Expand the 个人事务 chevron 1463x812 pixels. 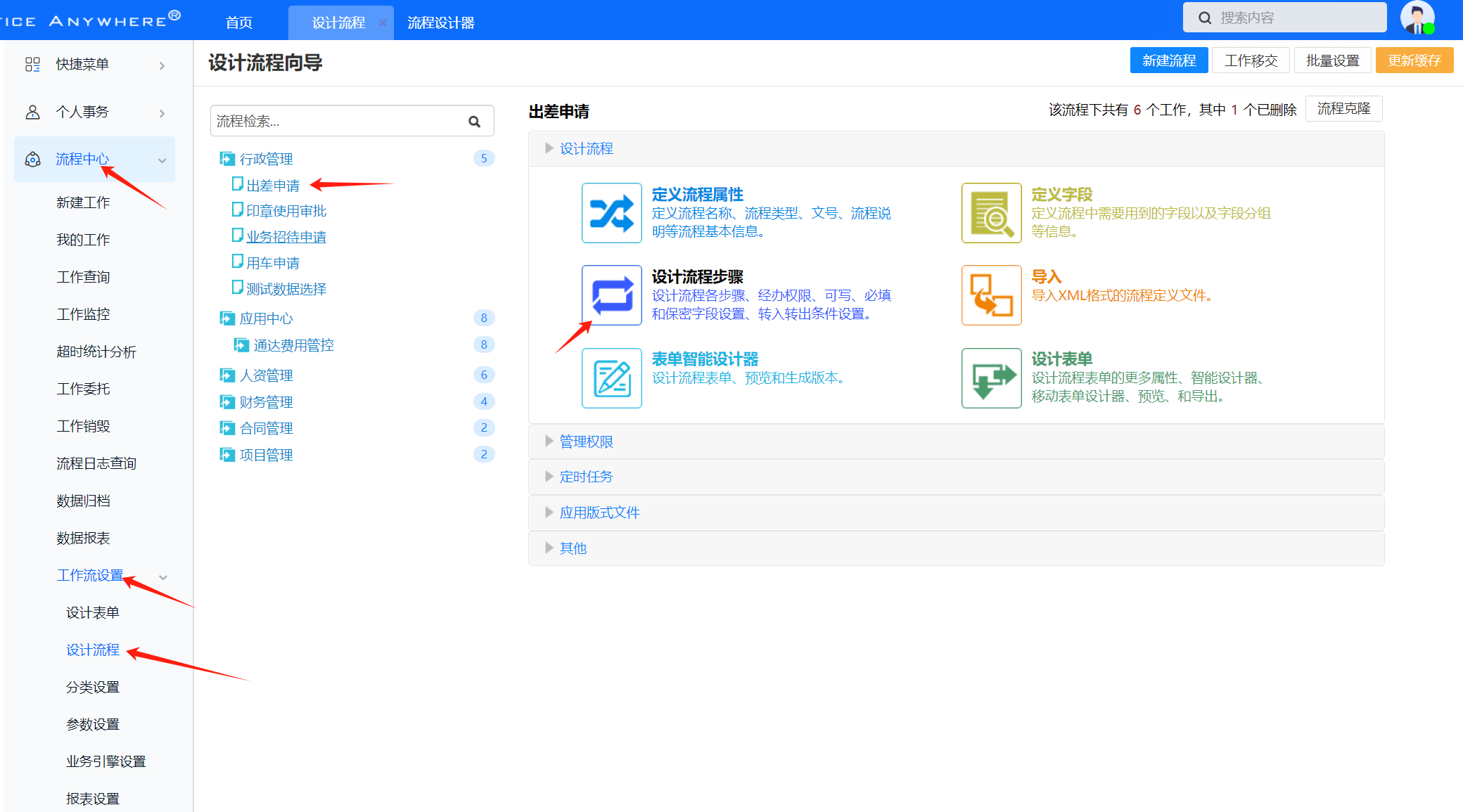pyautogui.click(x=162, y=113)
